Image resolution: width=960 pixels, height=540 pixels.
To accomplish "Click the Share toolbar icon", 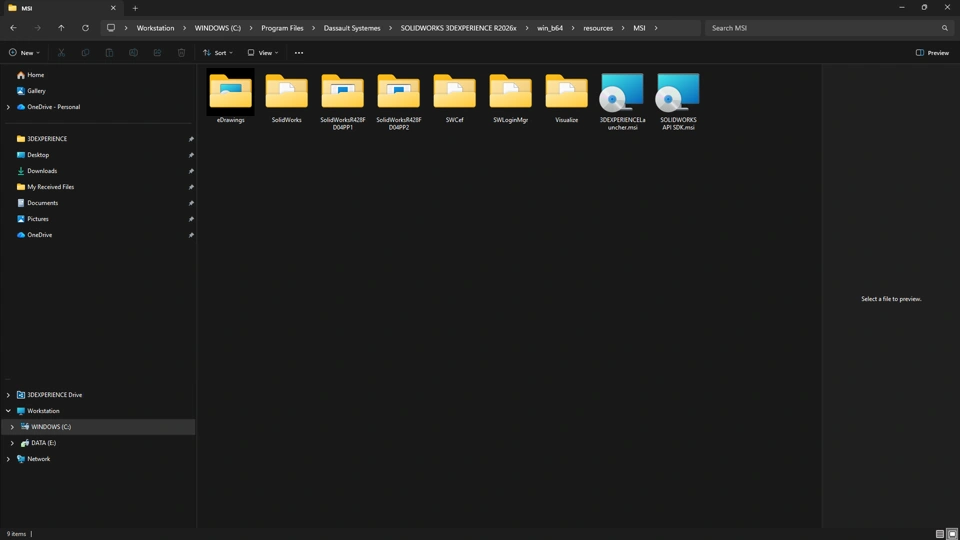I will pos(157,53).
